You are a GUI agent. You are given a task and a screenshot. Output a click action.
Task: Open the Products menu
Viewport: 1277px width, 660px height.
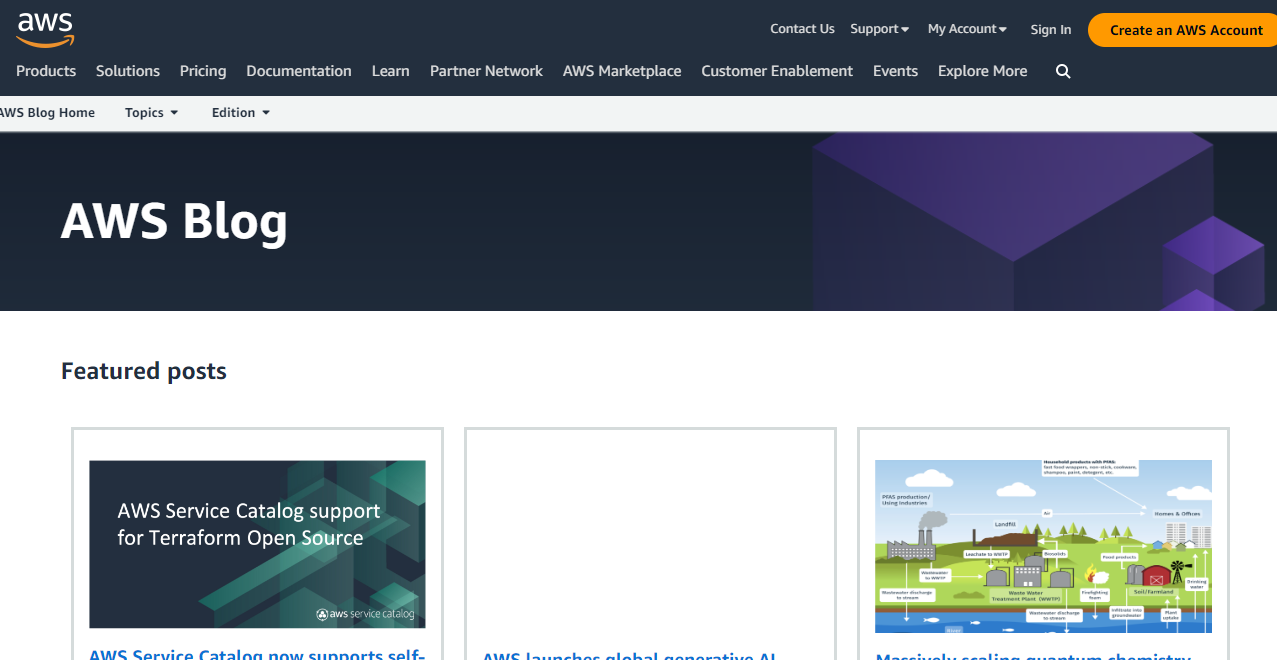coord(46,71)
